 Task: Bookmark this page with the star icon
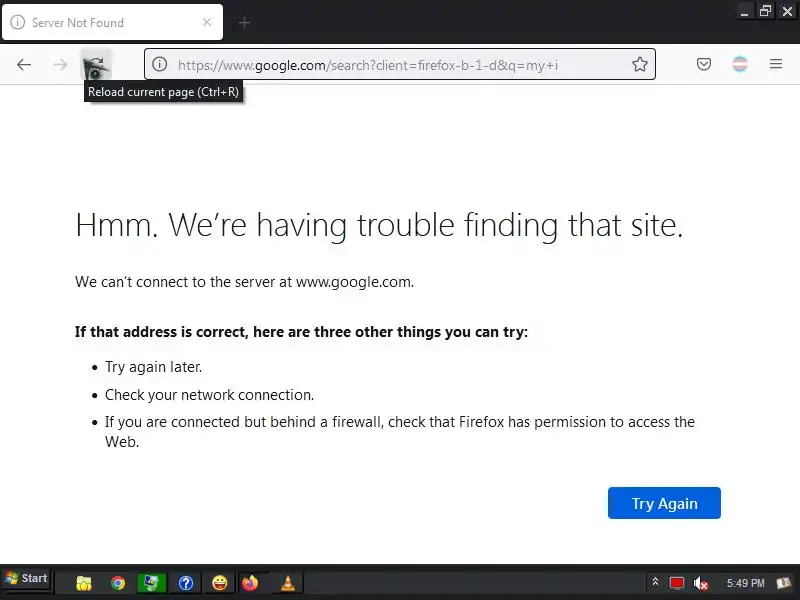639,64
